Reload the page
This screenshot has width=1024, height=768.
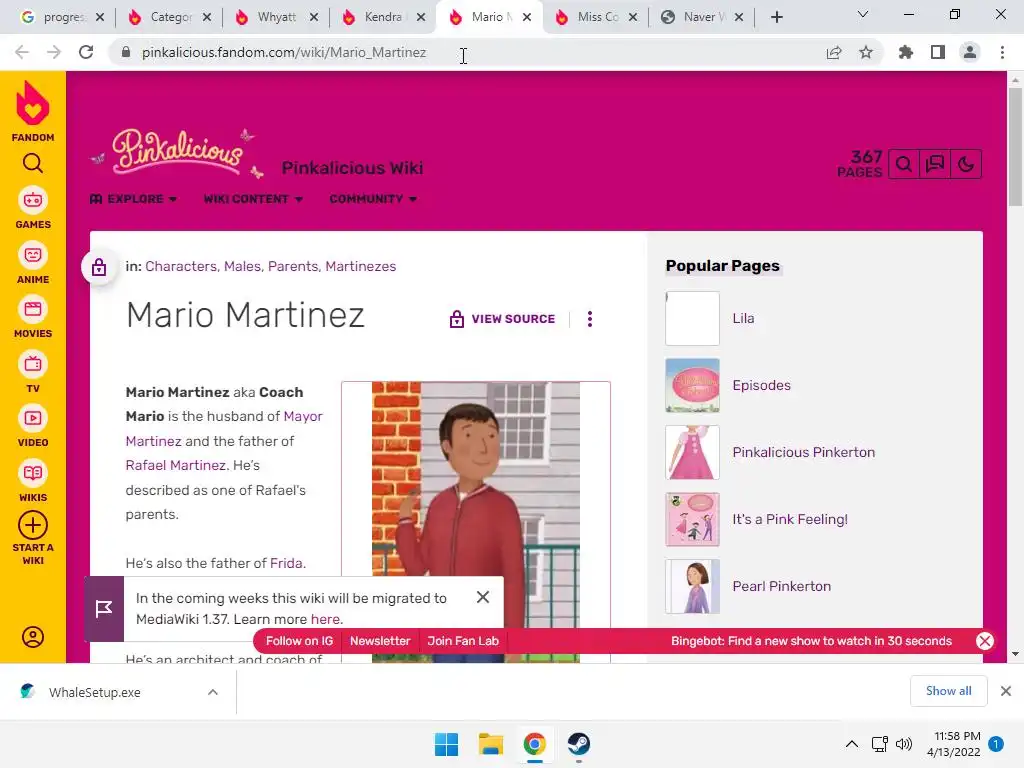(86, 52)
